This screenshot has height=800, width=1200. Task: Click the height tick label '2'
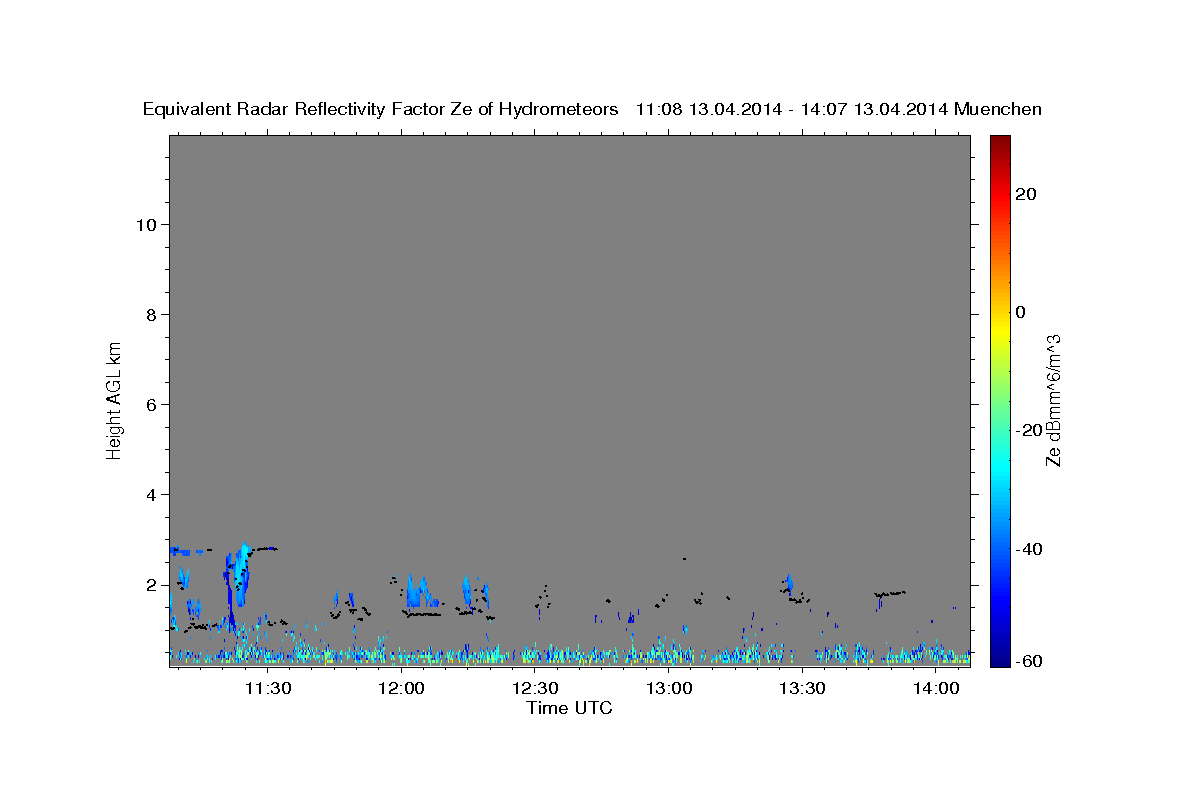coord(152,584)
